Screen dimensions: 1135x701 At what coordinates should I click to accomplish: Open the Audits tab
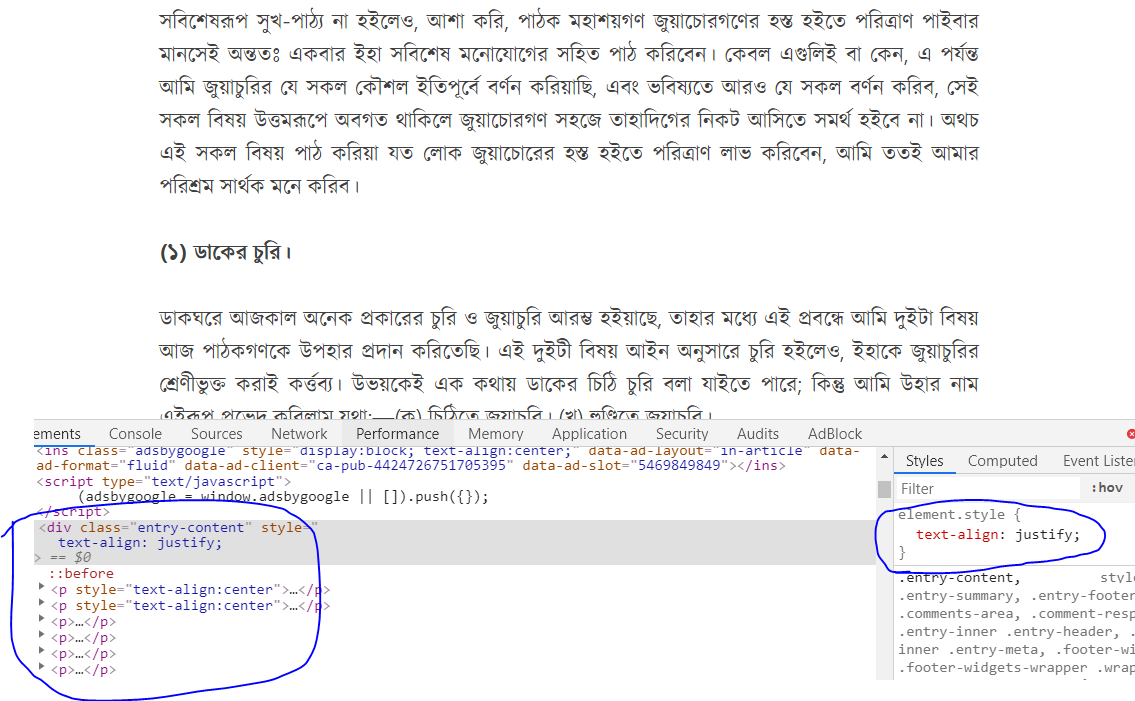758,434
